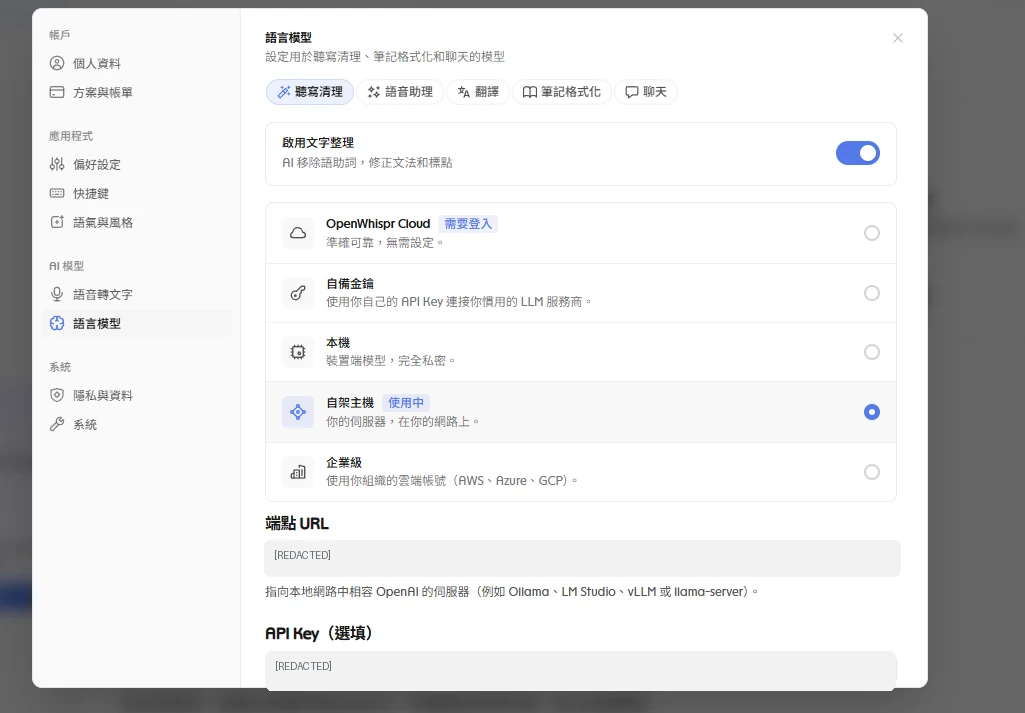Viewport: 1025px width, 713px height.
Task: Click the book icon on 筆記格式化 tab
Action: [x=529, y=92]
